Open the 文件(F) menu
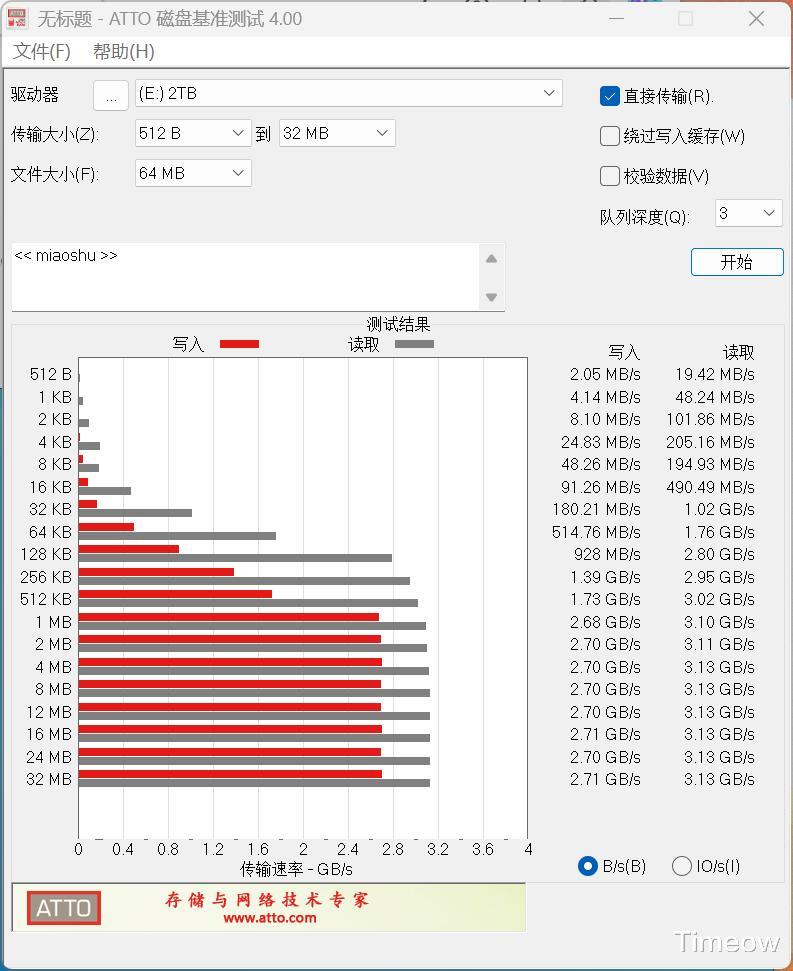This screenshot has width=793, height=971. point(42,51)
